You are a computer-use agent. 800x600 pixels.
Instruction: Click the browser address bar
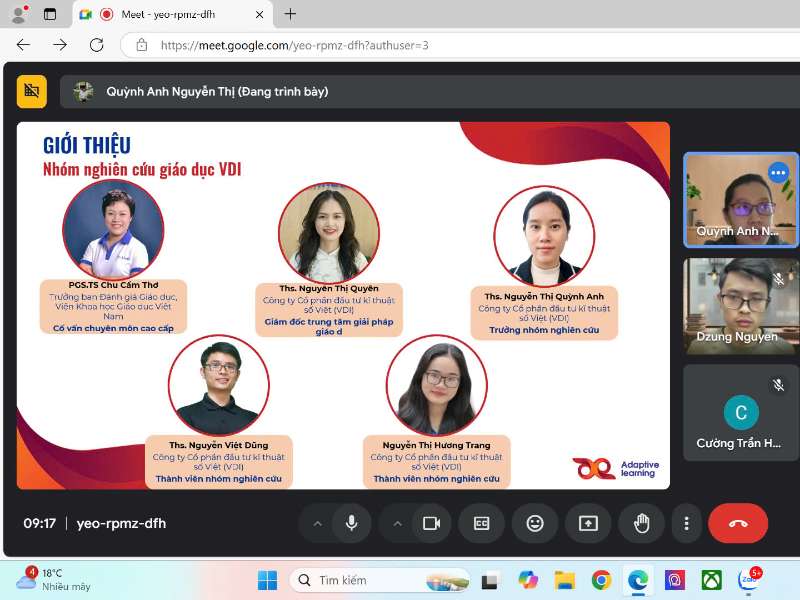(300, 44)
